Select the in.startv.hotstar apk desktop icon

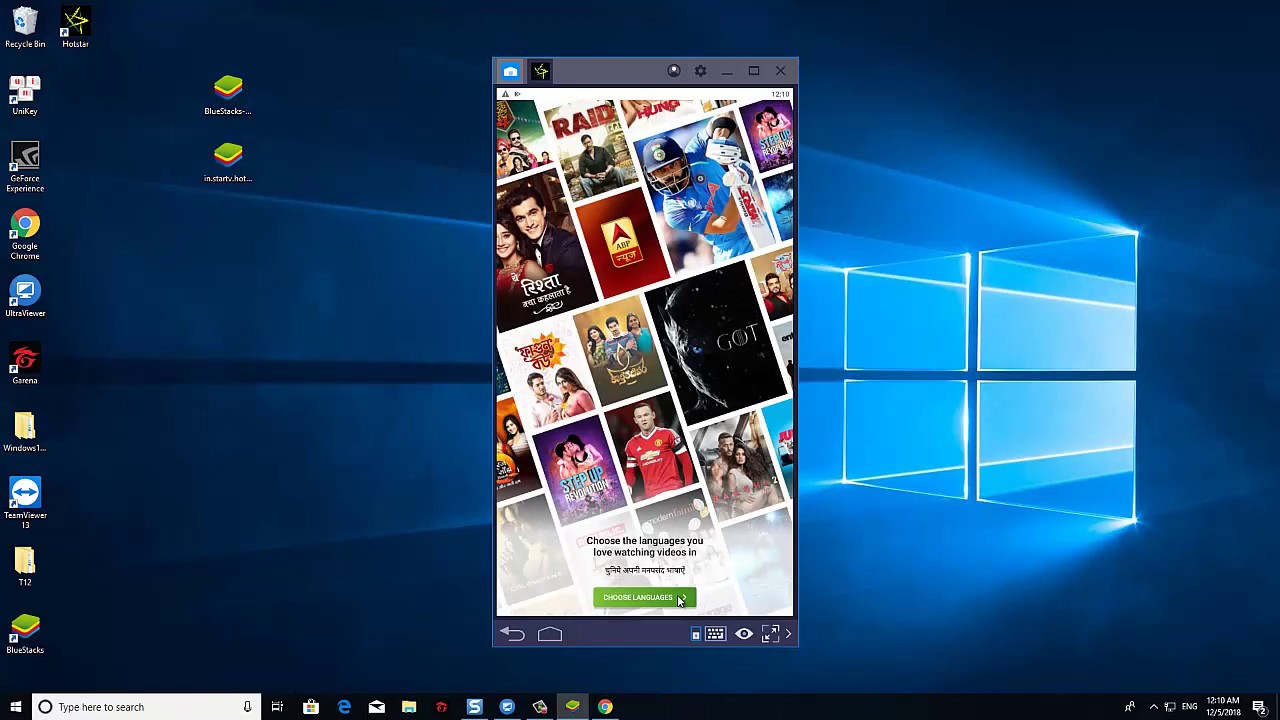tap(228, 162)
